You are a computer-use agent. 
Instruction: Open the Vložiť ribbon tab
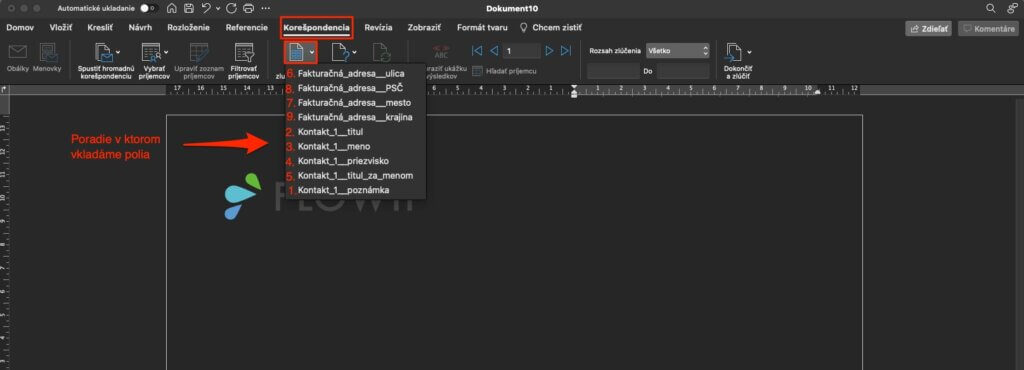(61, 27)
